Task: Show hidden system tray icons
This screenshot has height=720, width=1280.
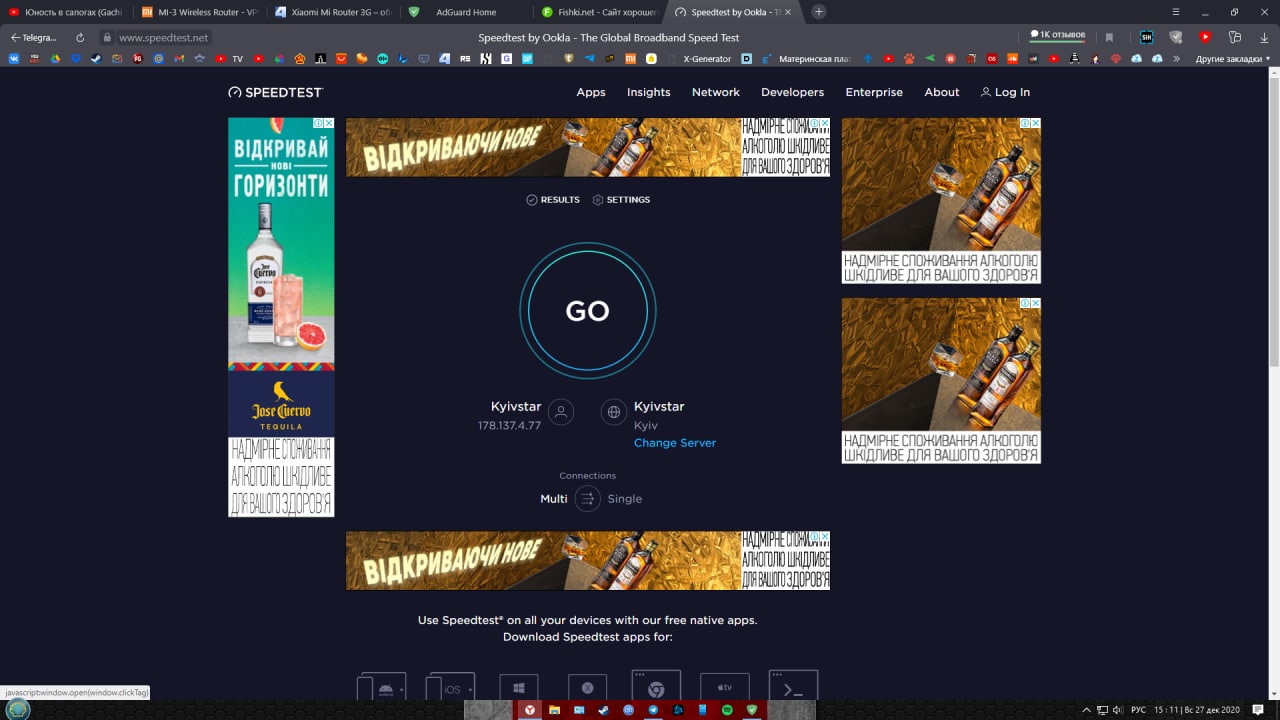Action: tap(1087, 710)
